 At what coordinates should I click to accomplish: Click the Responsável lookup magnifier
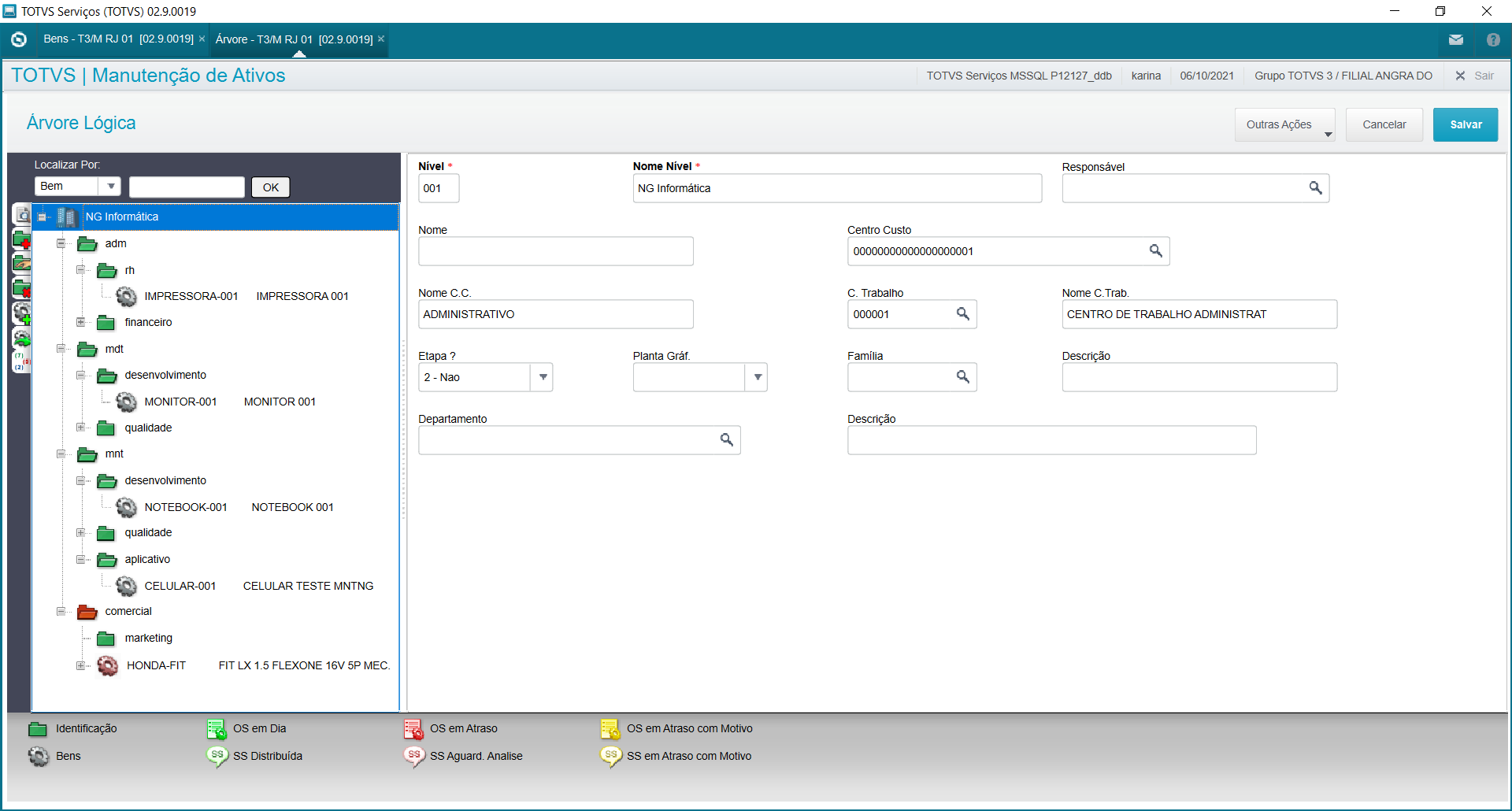[x=1315, y=187]
